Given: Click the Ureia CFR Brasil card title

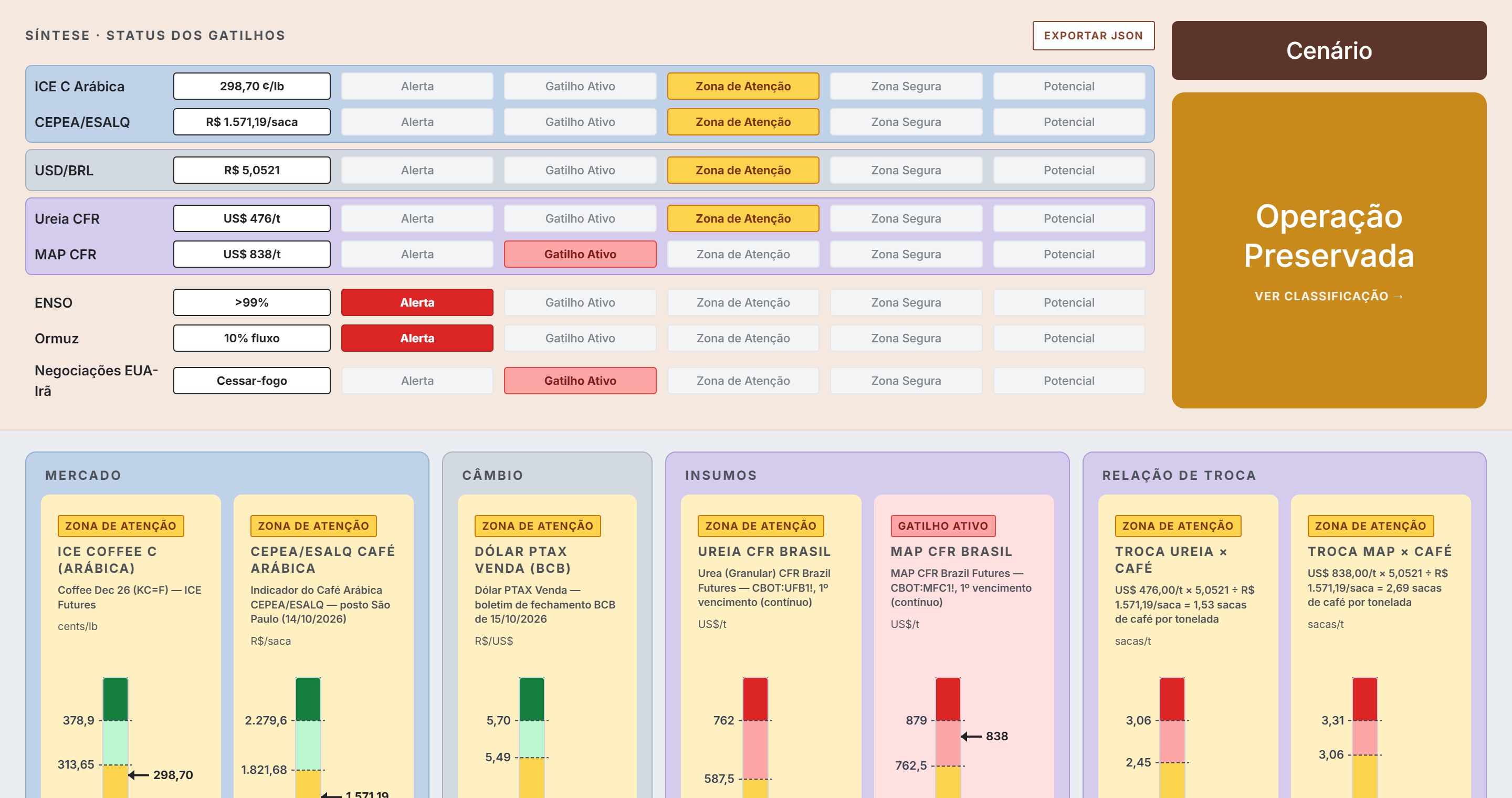Looking at the screenshot, I should (x=764, y=552).
